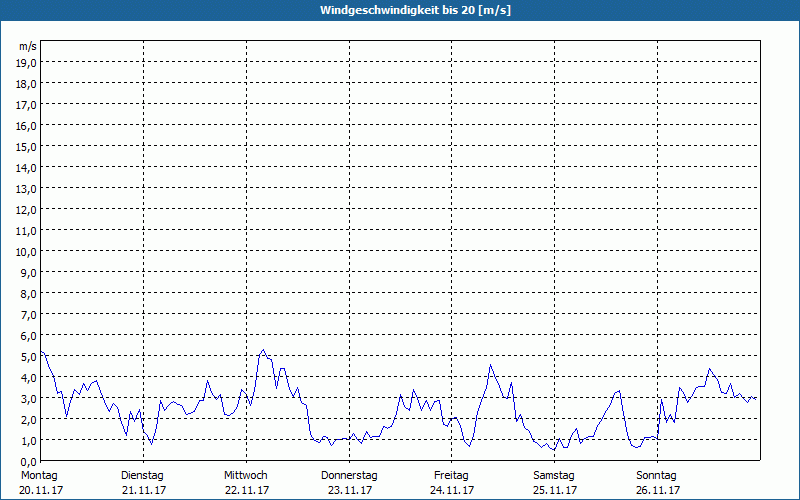The width and height of the screenshot is (800, 500).
Task: Select the 18,0 y-axis label
Action: coord(27,84)
